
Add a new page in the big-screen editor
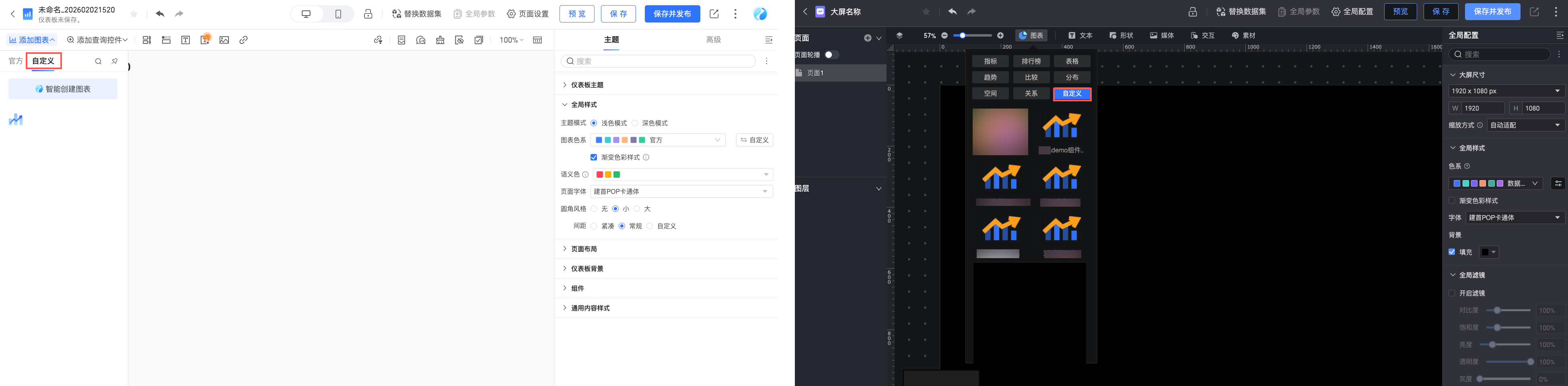(x=867, y=38)
